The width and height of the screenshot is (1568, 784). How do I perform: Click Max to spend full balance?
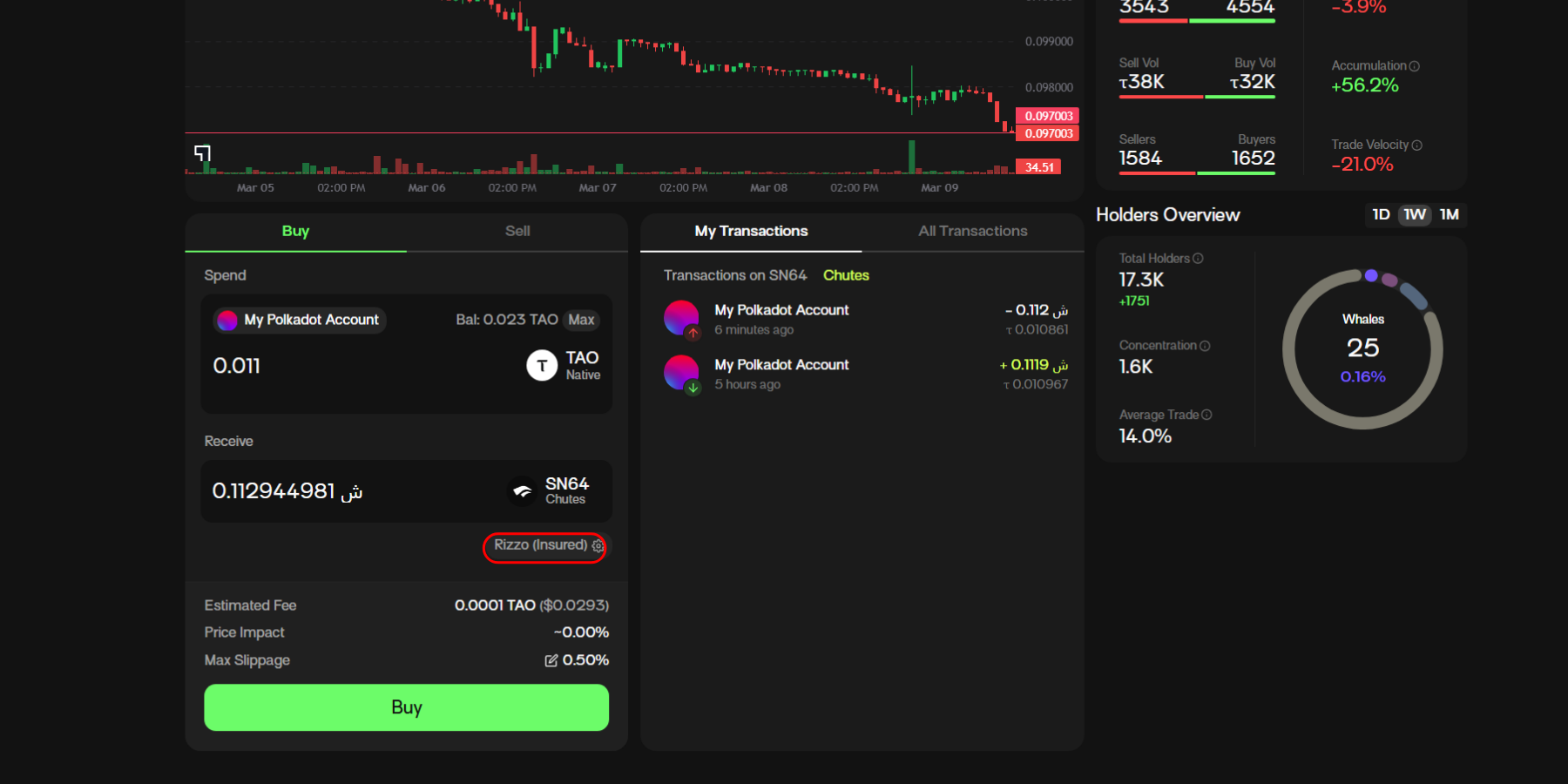coord(581,321)
